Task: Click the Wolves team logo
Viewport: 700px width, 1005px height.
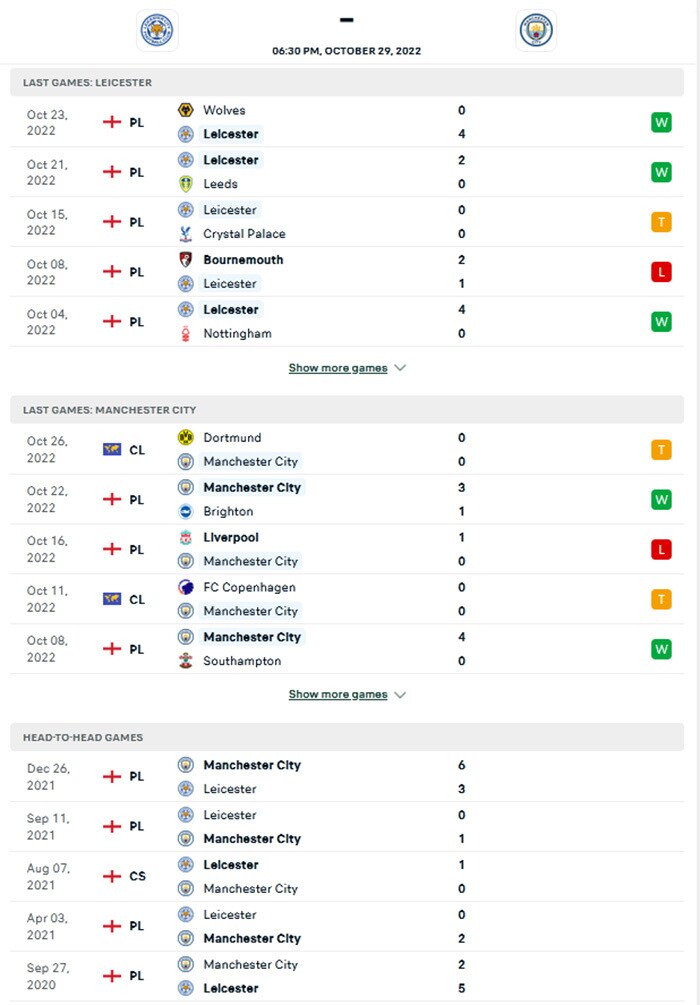Action: click(x=185, y=110)
